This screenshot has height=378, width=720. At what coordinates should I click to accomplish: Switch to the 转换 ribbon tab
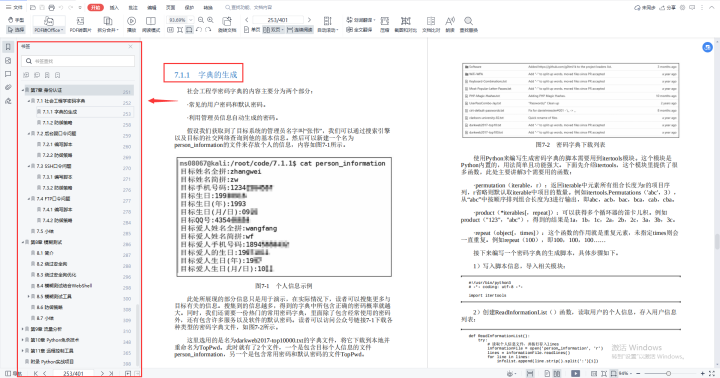(208, 7)
